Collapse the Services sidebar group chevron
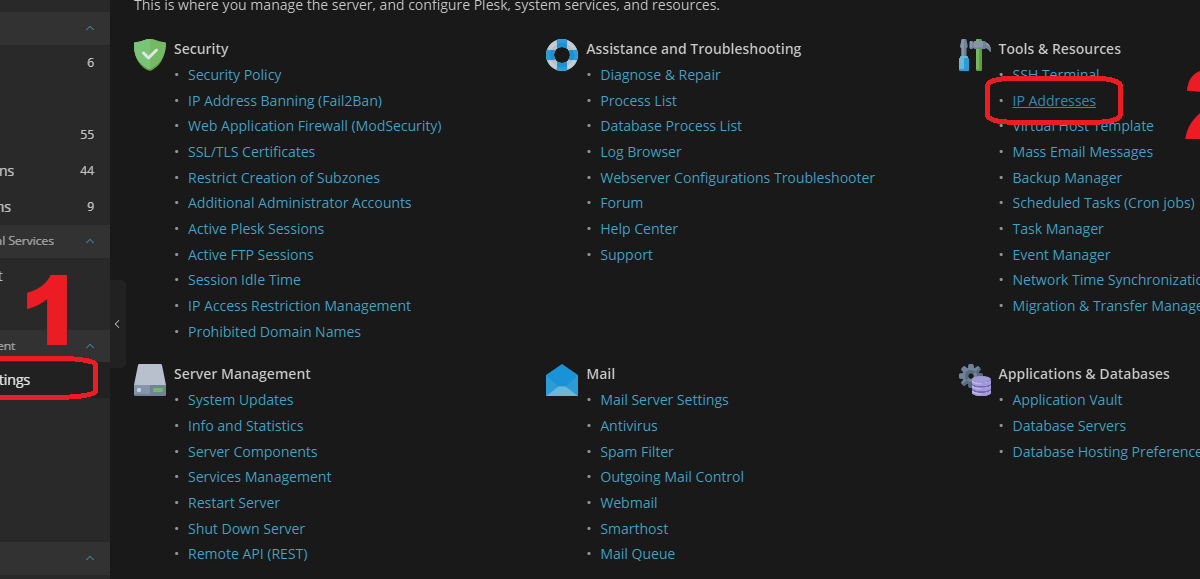 click(x=90, y=241)
